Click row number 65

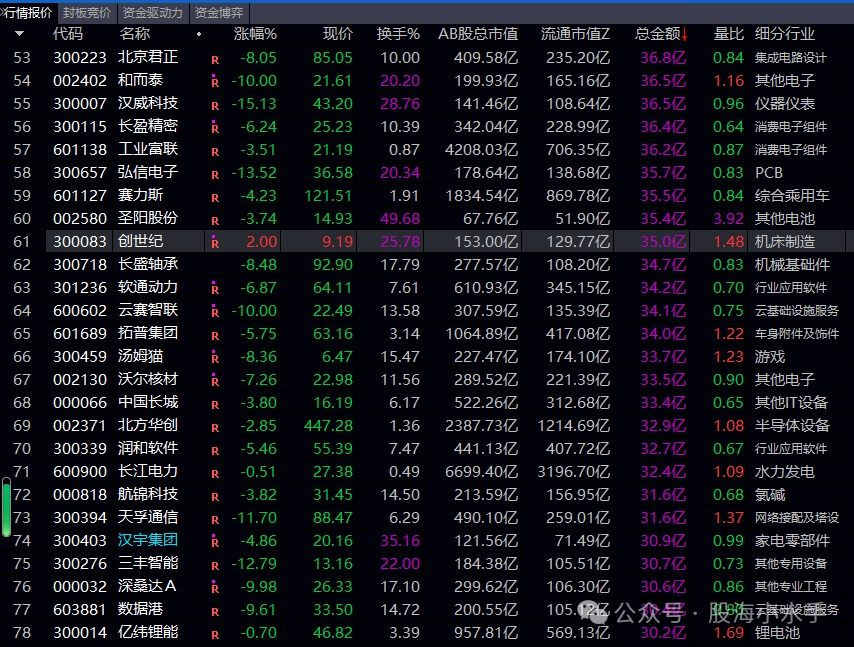click(x=22, y=333)
